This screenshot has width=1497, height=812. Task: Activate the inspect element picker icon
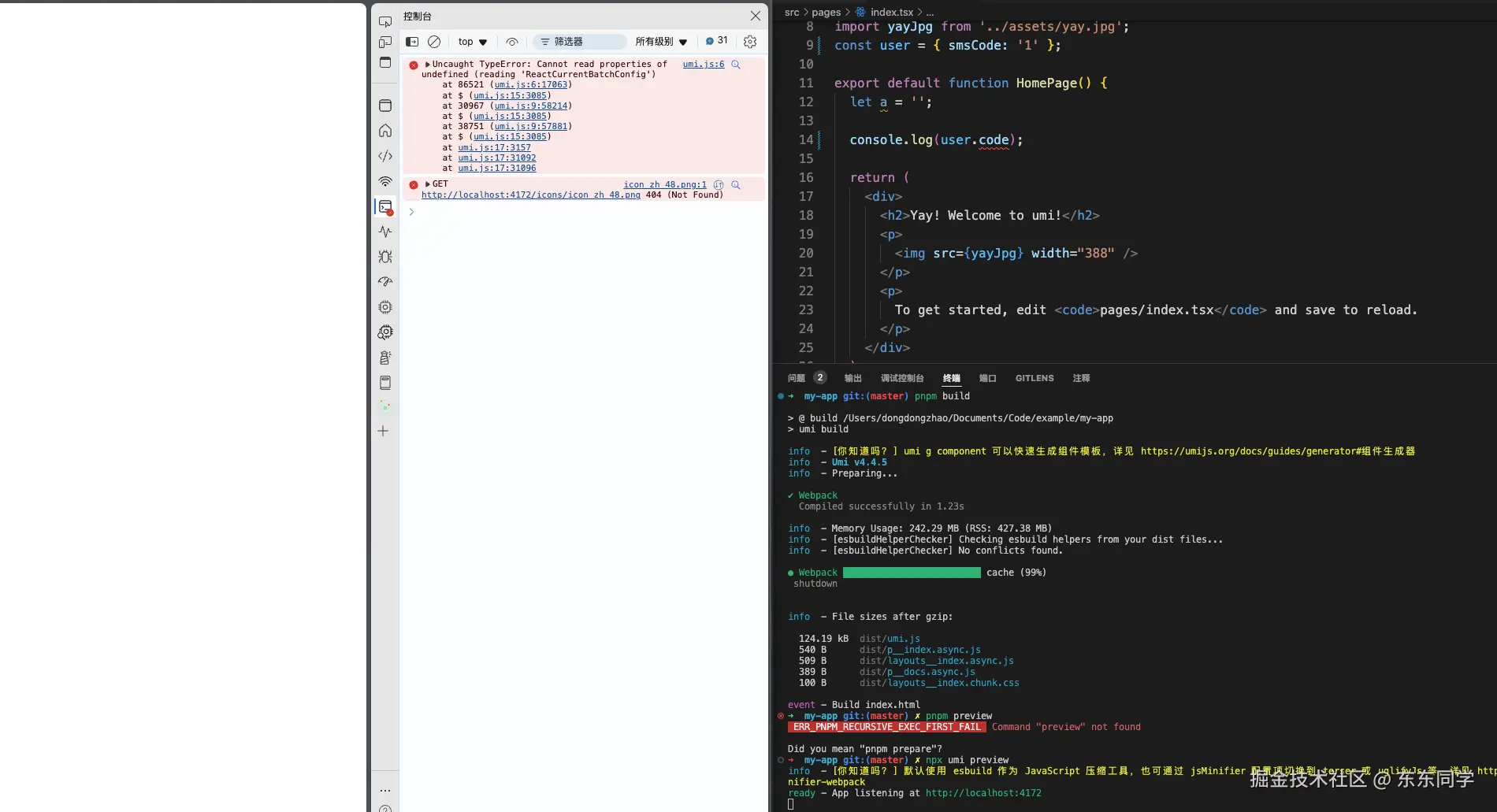pyautogui.click(x=385, y=22)
